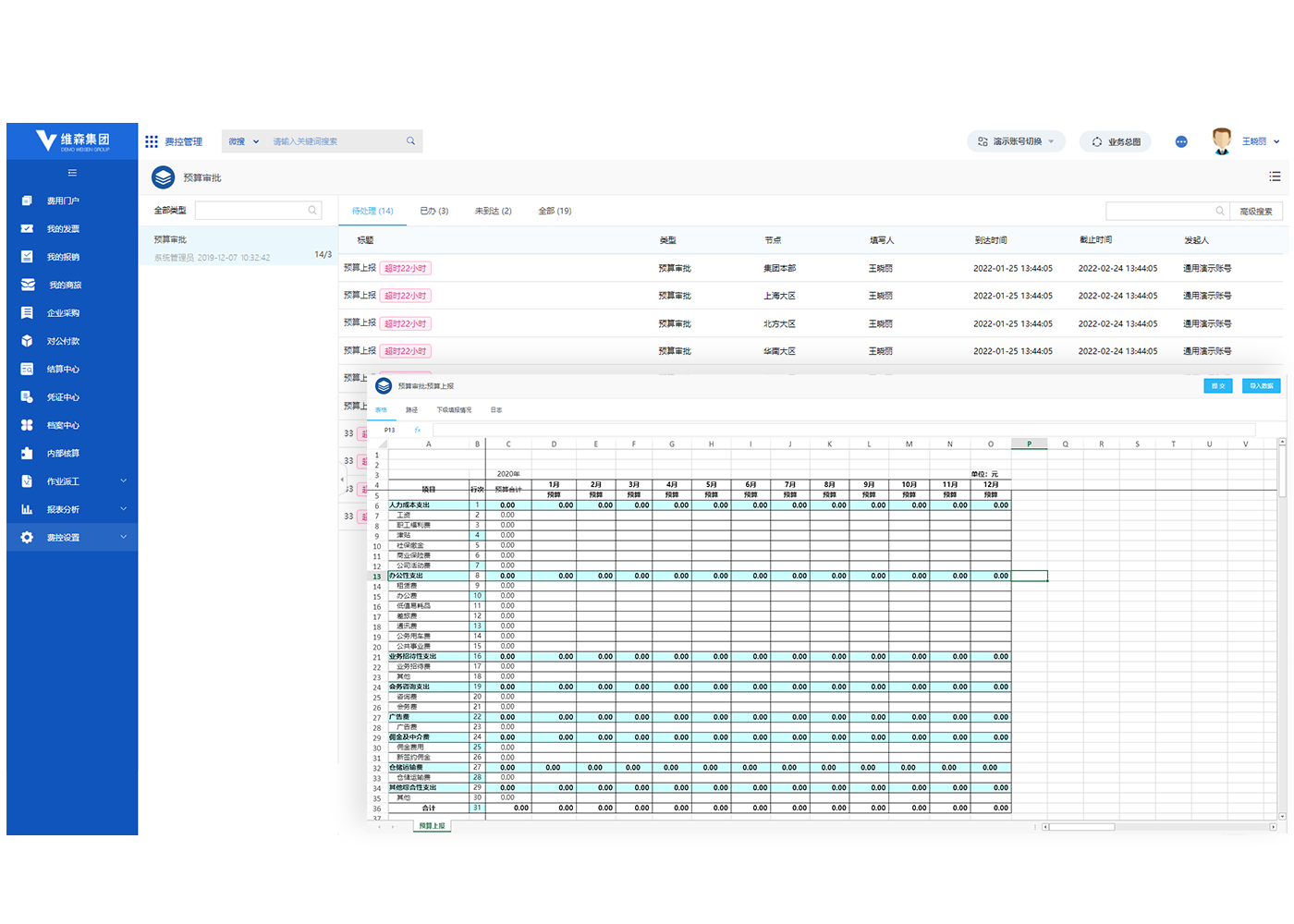
Task: Switch to the 路径 tab in budget panel
Action: pos(411,410)
